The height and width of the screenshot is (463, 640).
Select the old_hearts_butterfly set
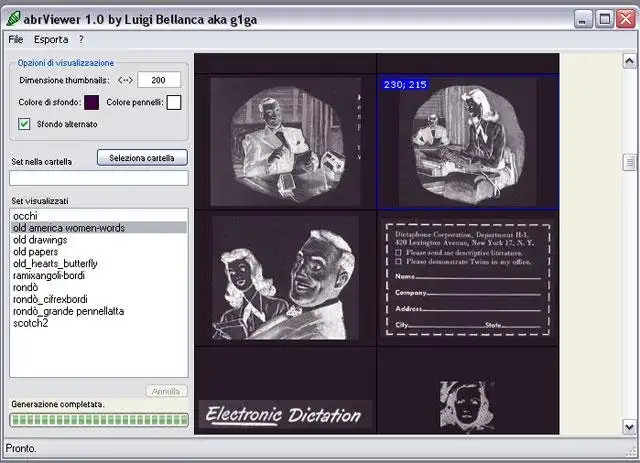click(x=99, y=264)
